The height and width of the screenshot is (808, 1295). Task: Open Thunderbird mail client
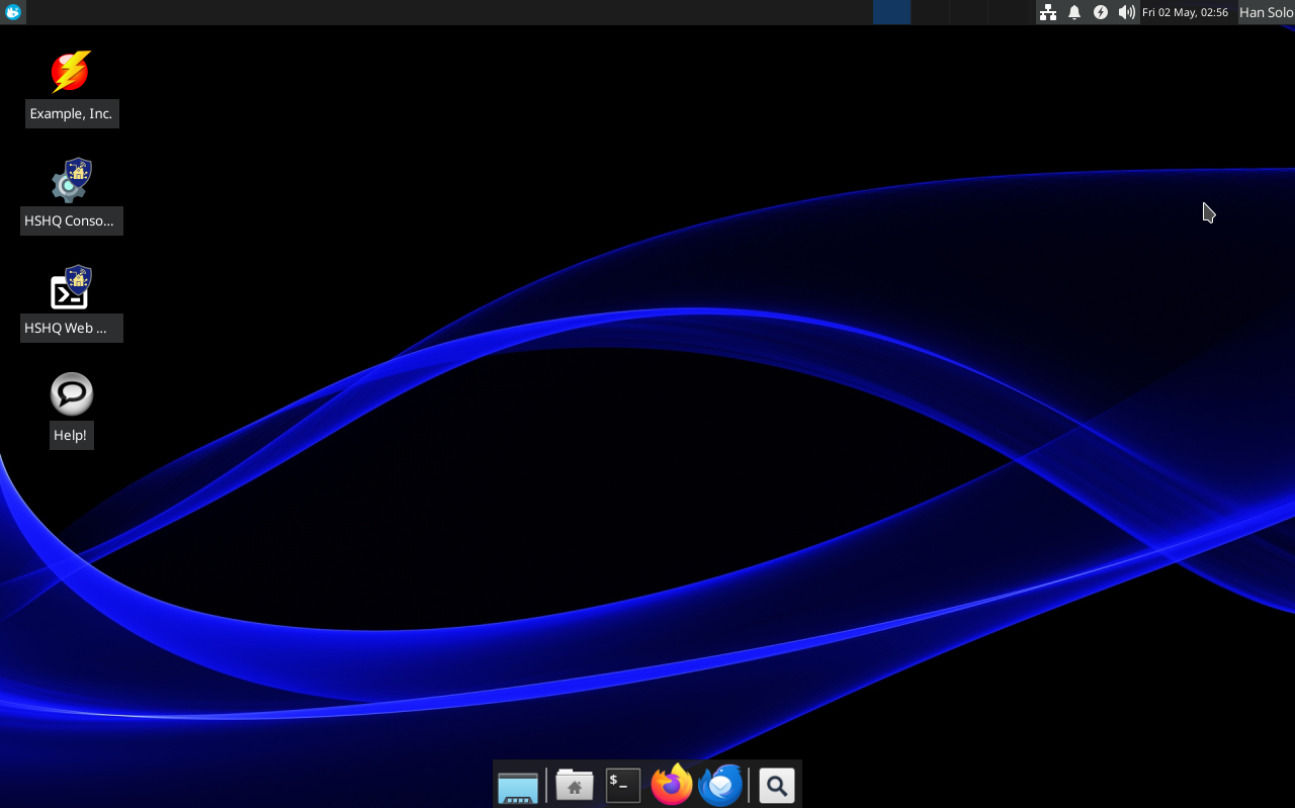[x=721, y=785]
